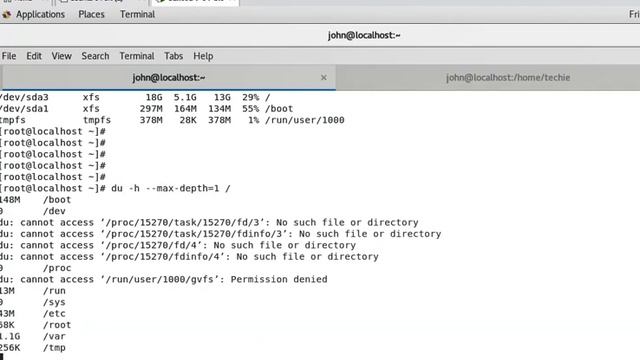Click the /var directory size line

[x=33, y=337]
